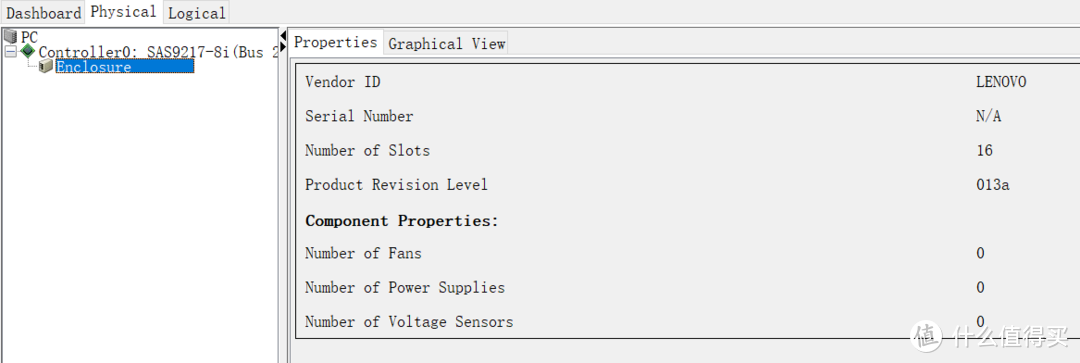
Task: Click the left-pointing splitter collapse arrow
Action: (283, 37)
